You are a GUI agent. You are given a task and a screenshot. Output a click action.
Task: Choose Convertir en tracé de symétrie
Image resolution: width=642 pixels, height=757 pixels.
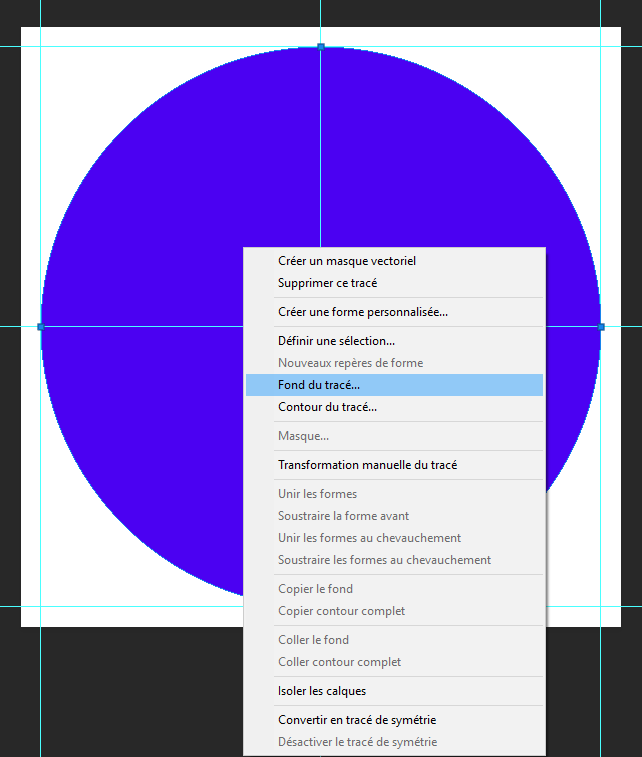pyautogui.click(x=357, y=720)
